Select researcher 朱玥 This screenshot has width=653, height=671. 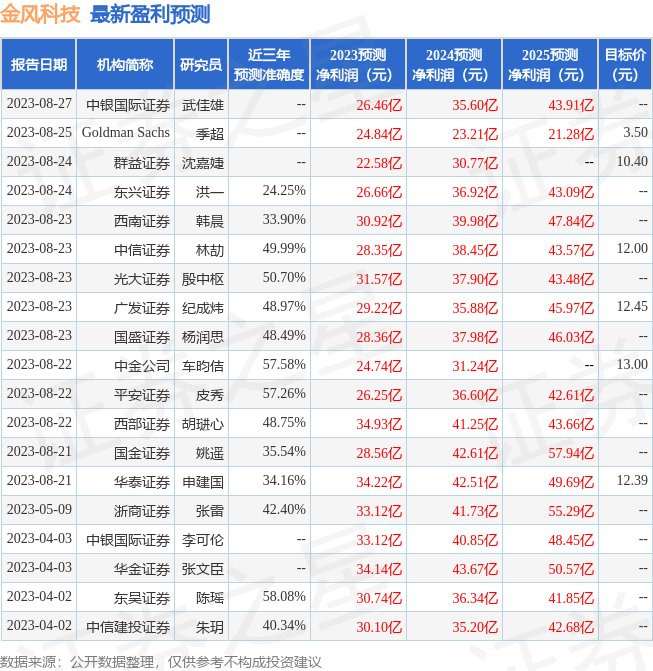click(x=210, y=627)
